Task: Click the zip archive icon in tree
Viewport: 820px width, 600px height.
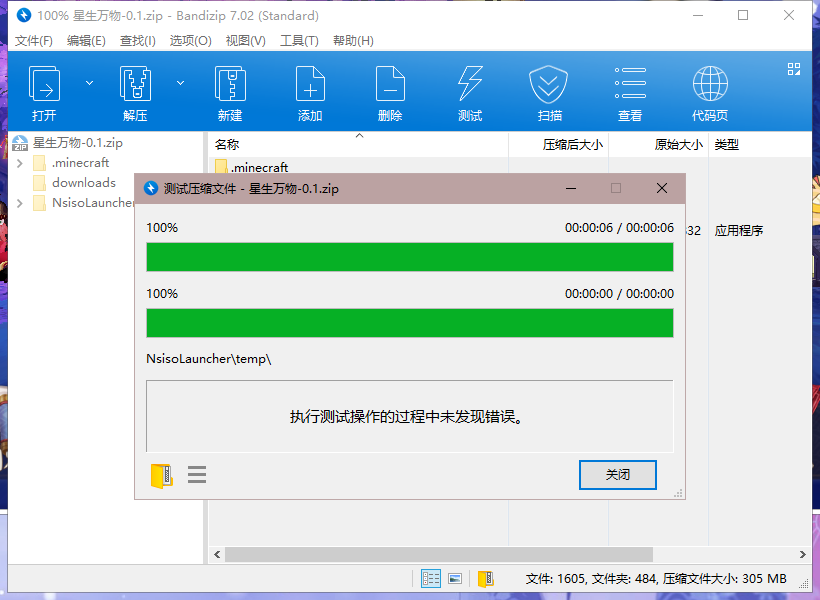Action: [x=20, y=143]
